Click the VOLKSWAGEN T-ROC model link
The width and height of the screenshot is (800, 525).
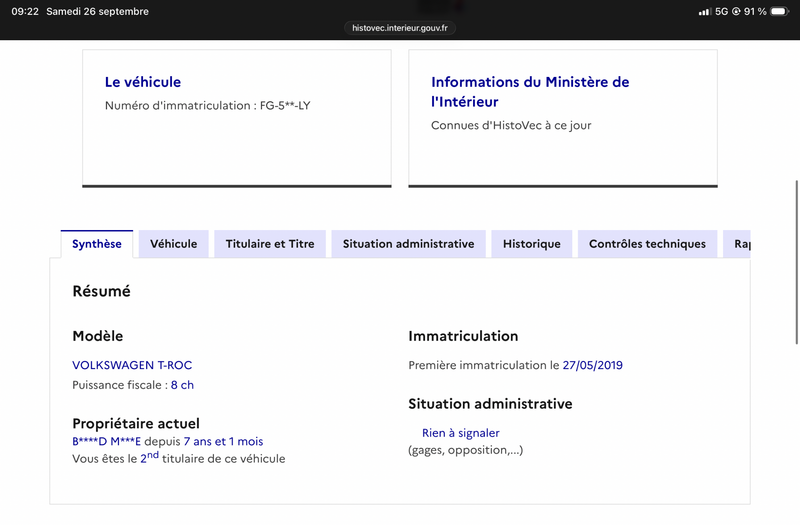point(132,365)
